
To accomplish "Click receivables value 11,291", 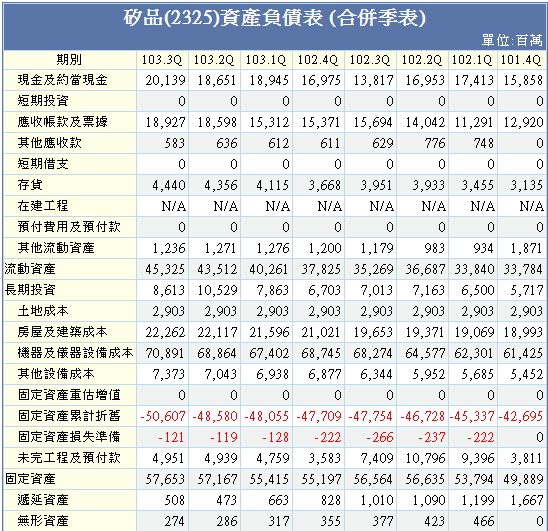I will [x=474, y=122].
